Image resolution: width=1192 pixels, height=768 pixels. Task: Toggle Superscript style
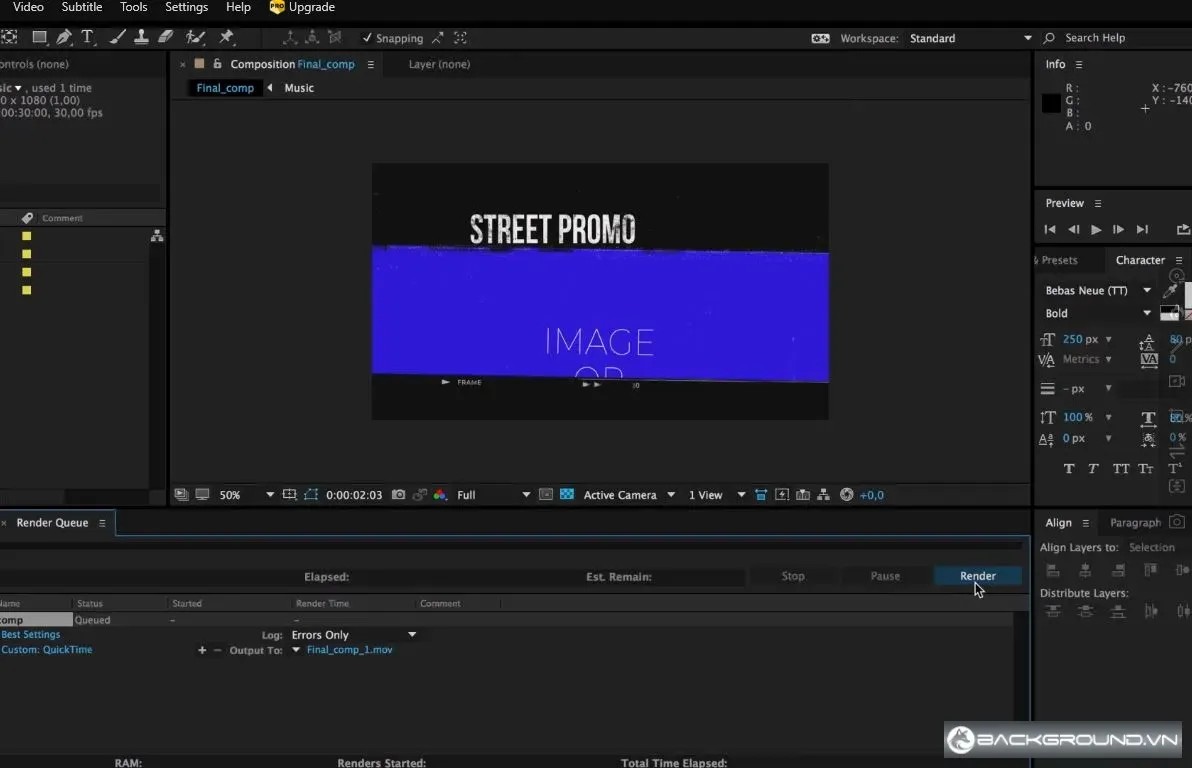[1175, 468]
